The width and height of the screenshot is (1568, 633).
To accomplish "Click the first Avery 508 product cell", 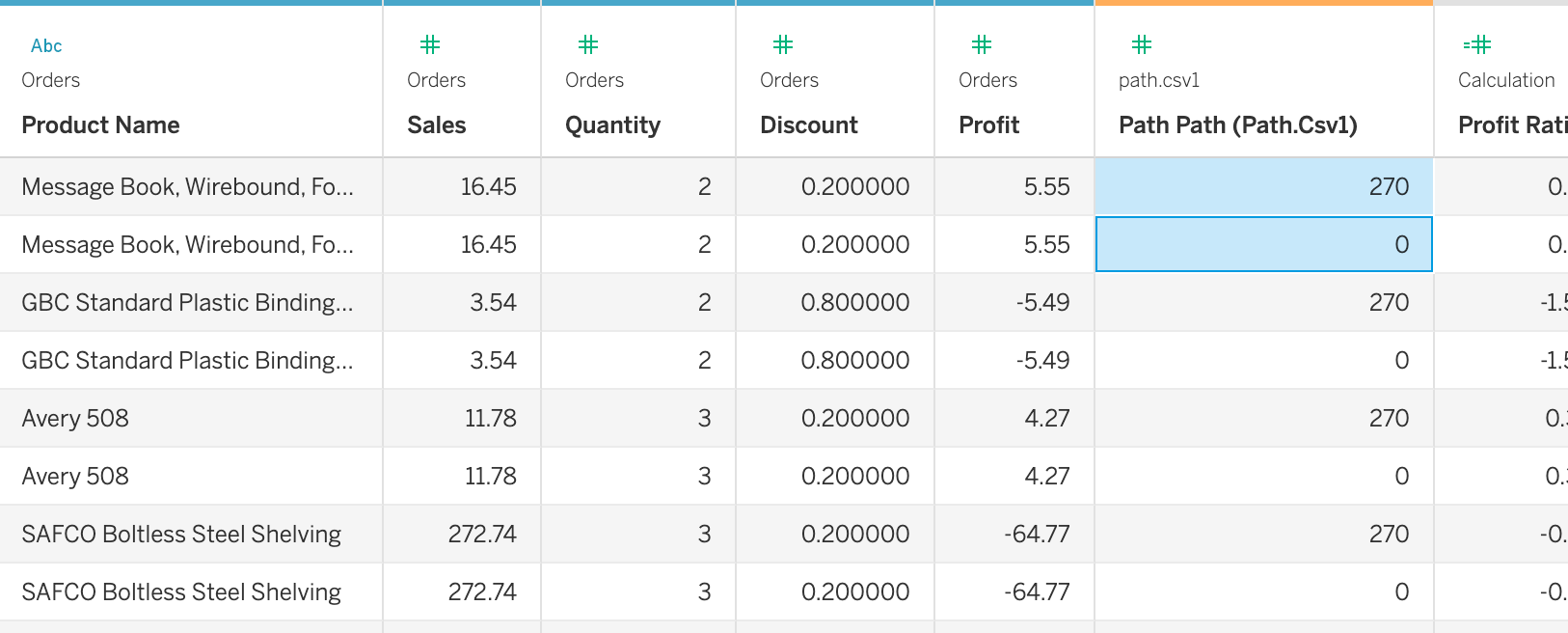I will click(75, 419).
